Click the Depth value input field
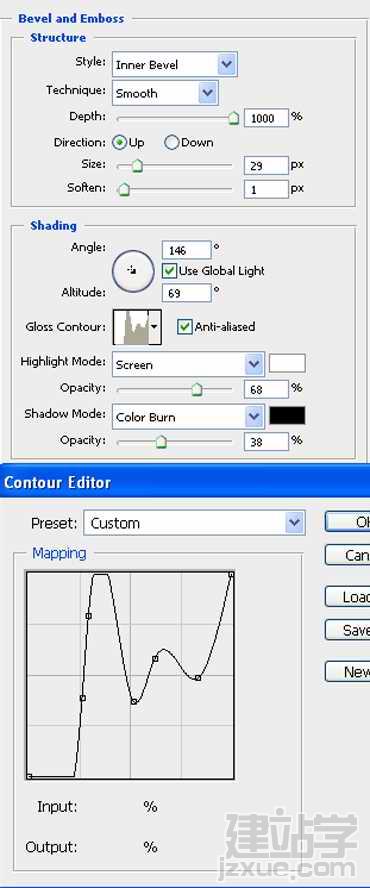370x888 pixels. point(266,118)
